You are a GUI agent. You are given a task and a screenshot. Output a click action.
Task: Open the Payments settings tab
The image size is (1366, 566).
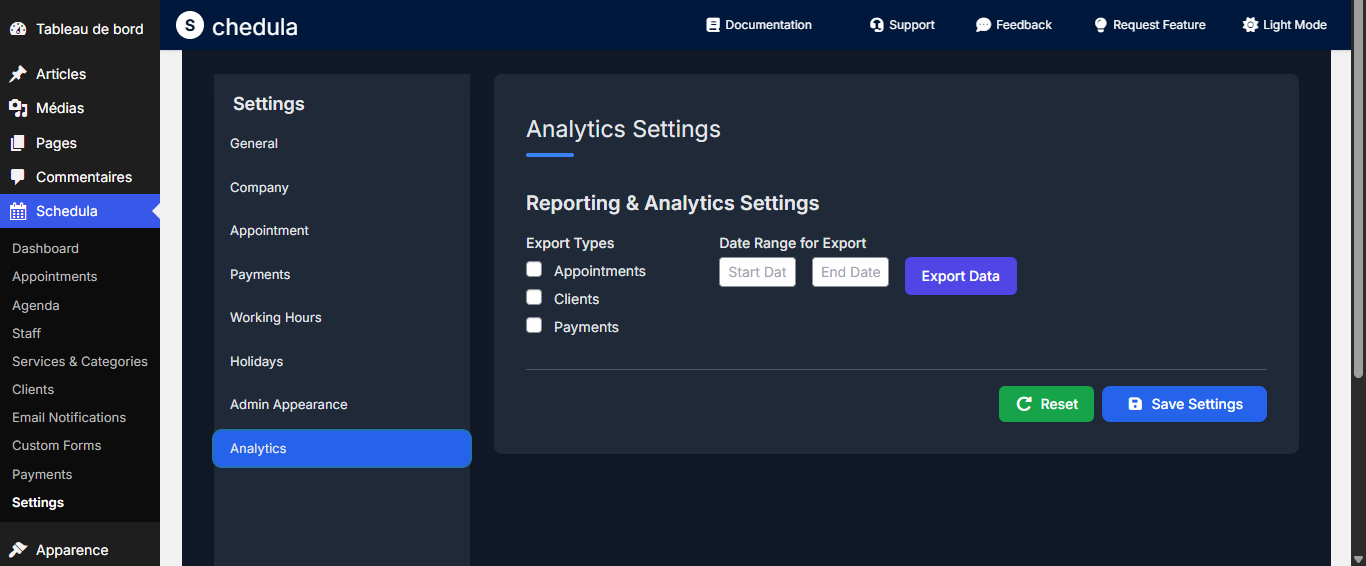342,274
